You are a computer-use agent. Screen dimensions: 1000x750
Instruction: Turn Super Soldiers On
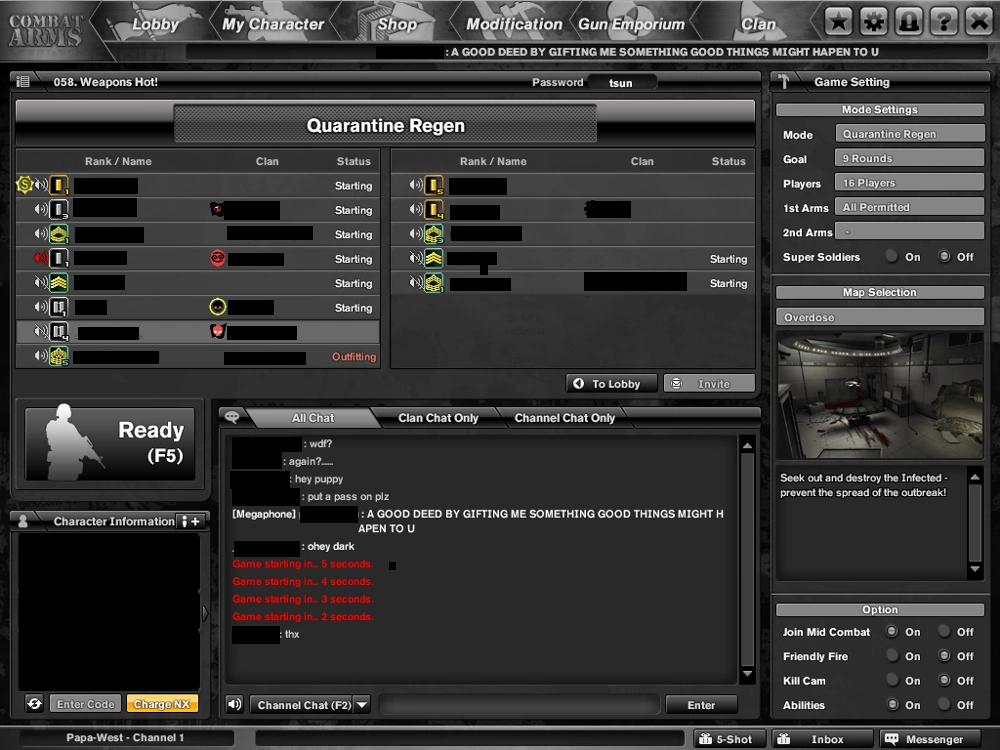click(x=892, y=256)
